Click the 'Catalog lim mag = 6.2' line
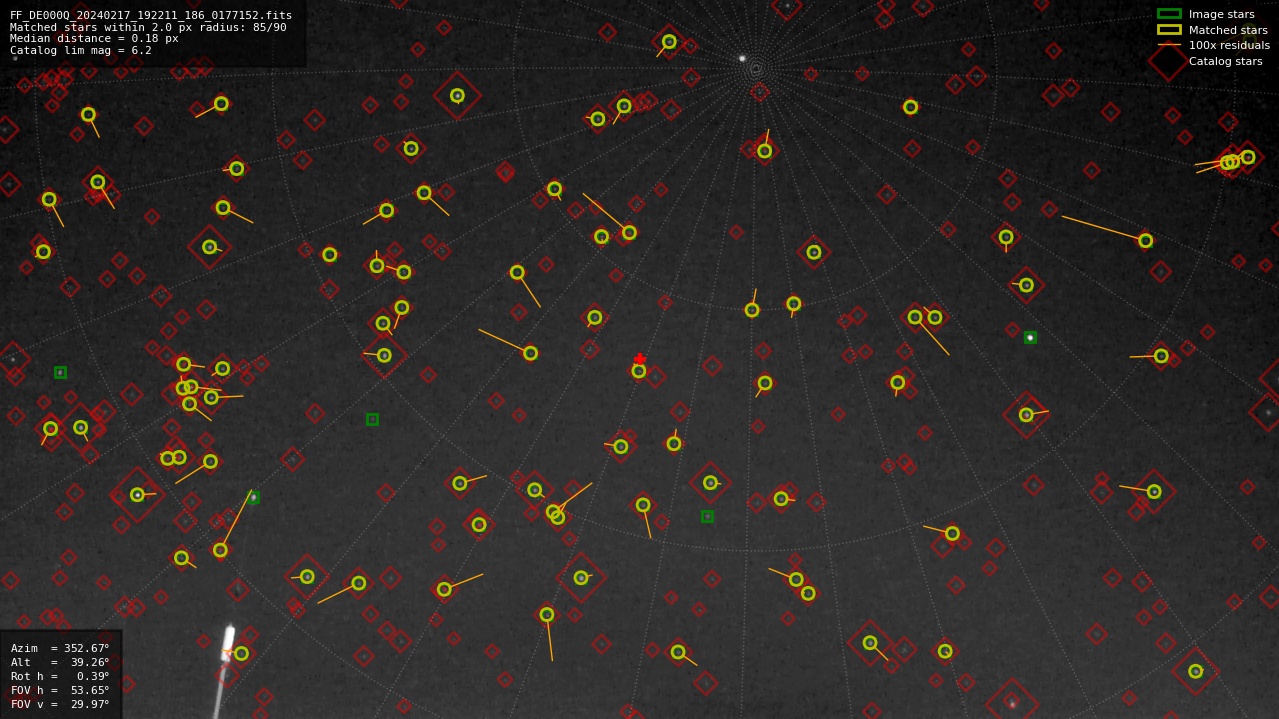The height and width of the screenshot is (719, 1279). [81, 50]
